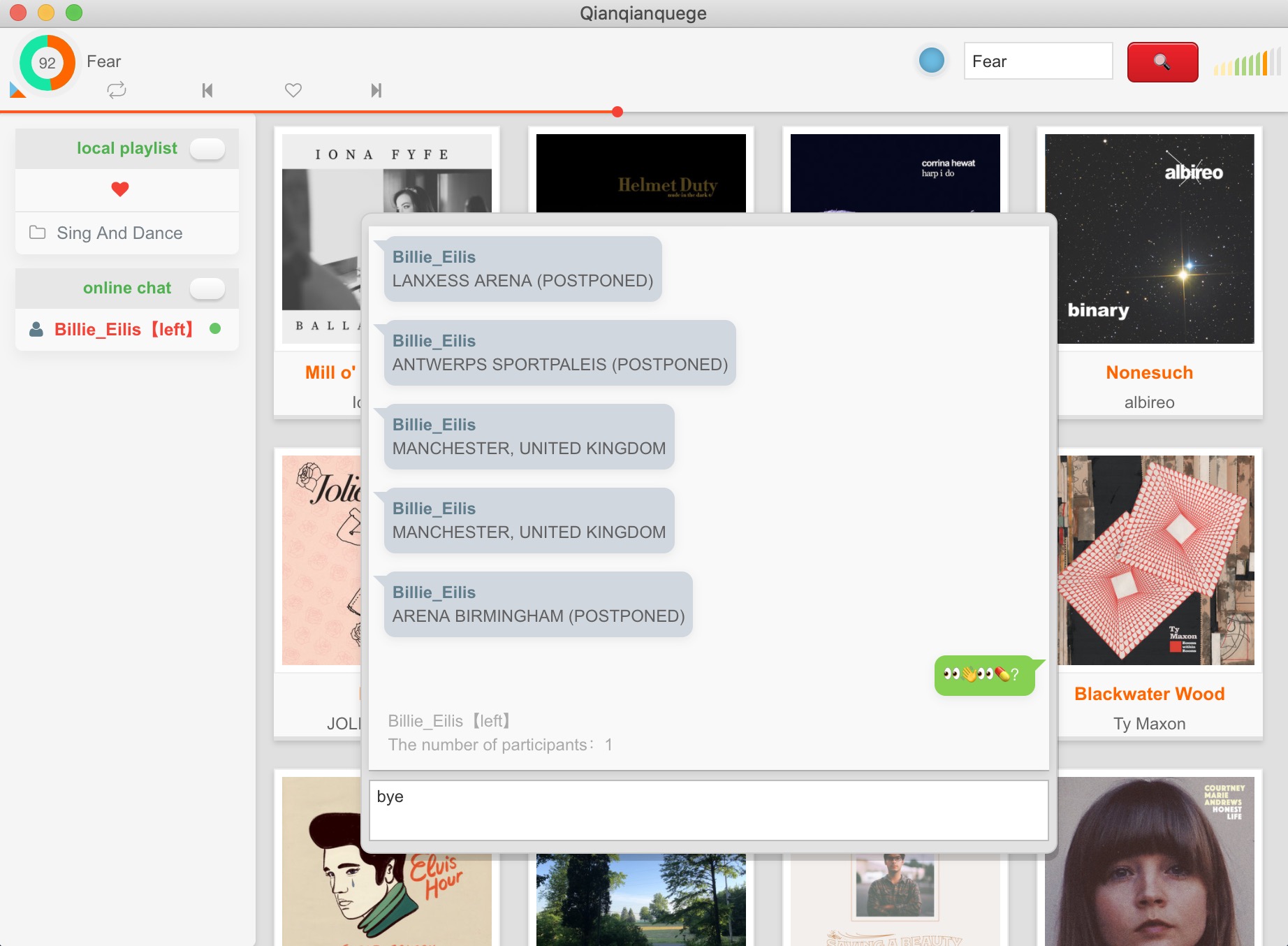Open the Iona Fyfe album cover

tap(321, 238)
